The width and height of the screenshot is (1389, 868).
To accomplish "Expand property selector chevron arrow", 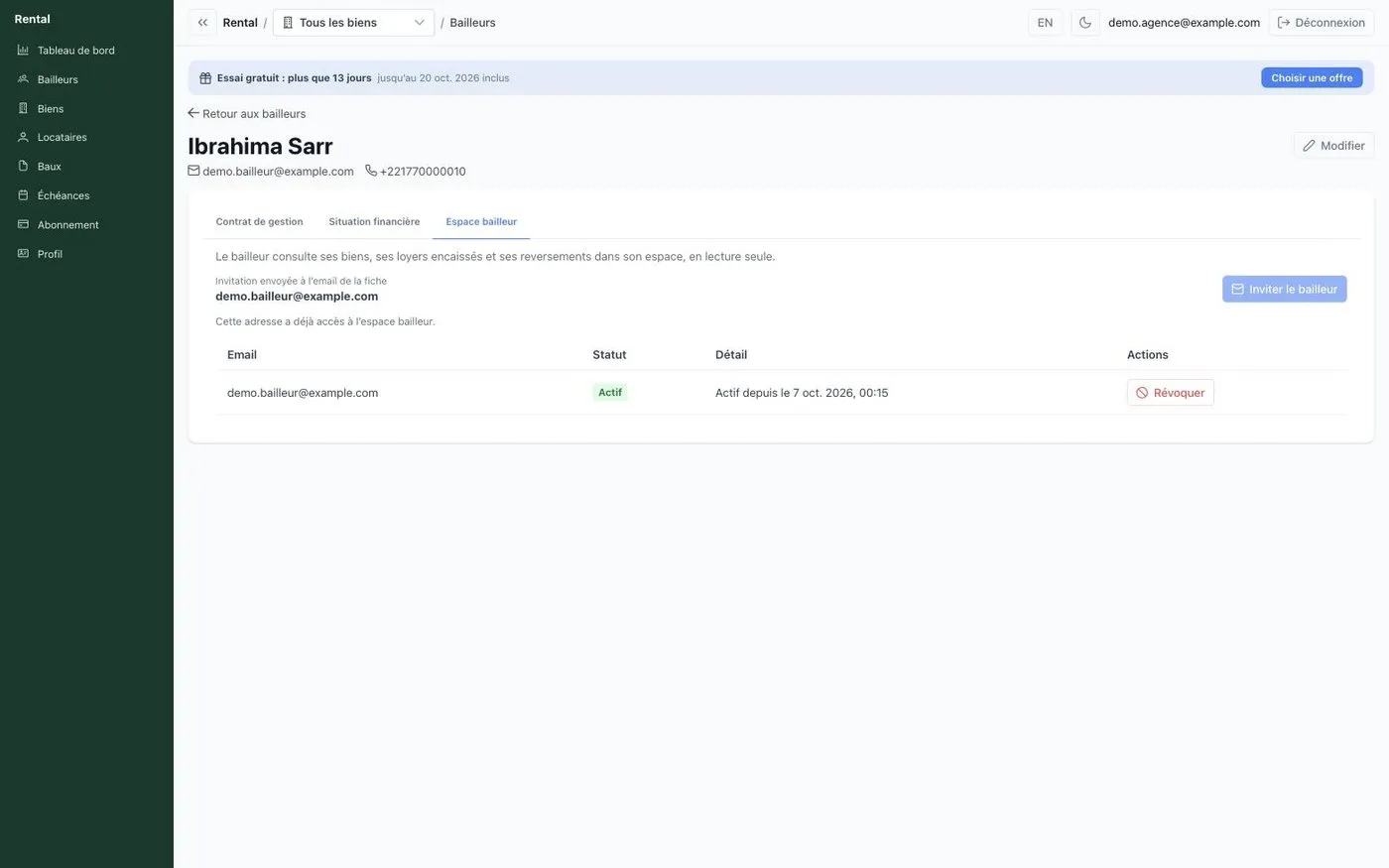I will pos(420,22).
